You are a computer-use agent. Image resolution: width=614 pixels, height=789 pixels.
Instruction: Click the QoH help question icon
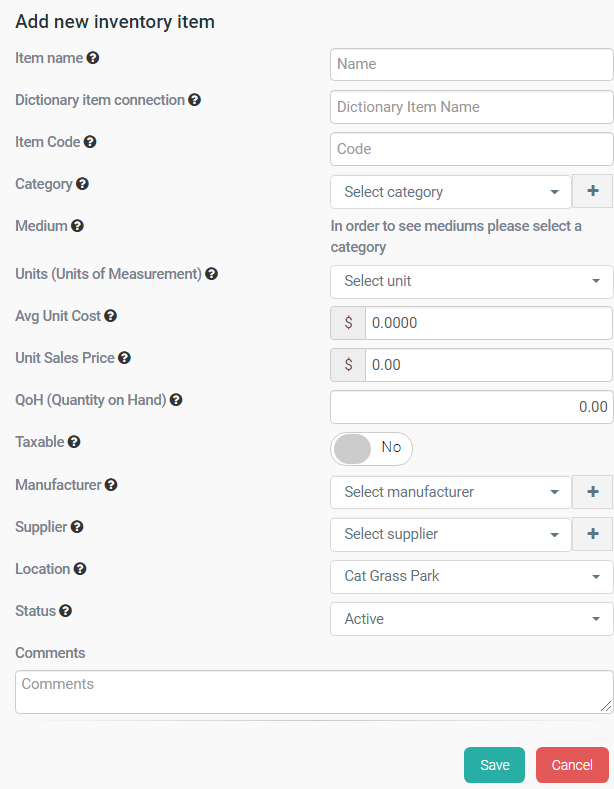(x=176, y=400)
